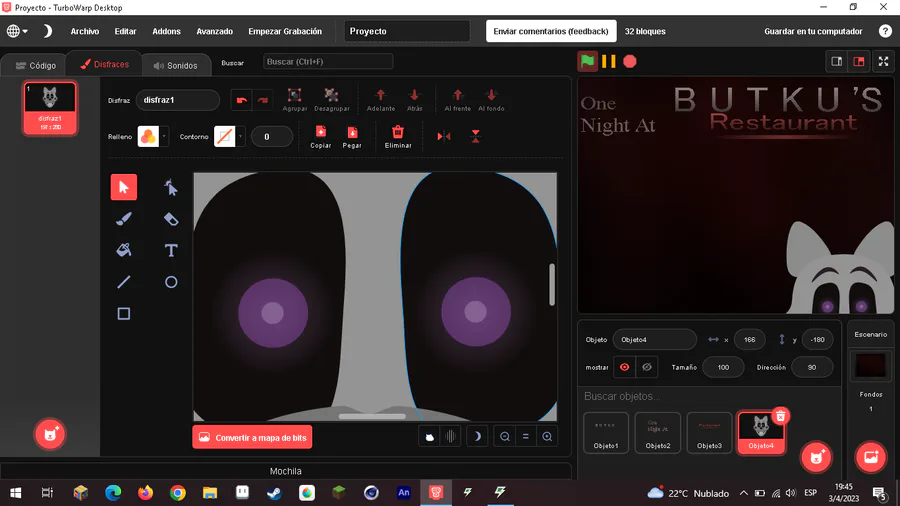Click the Undo arrow in costume editor

pos(242,100)
